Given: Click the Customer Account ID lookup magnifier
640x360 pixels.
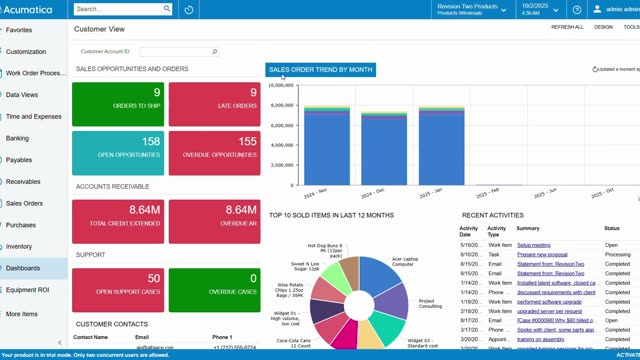Looking at the screenshot, I should pos(214,52).
